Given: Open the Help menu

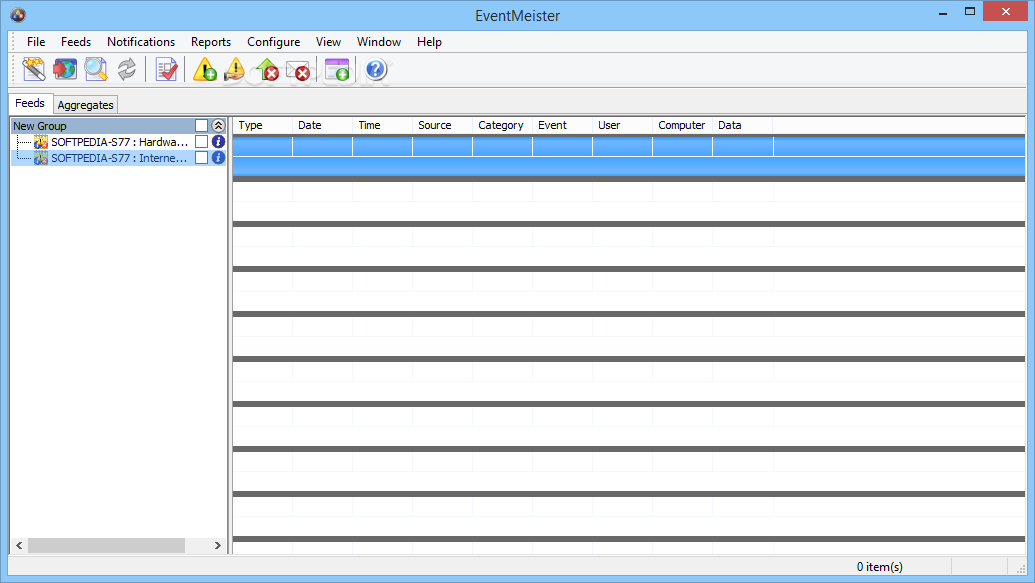Looking at the screenshot, I should click(429, 42).
